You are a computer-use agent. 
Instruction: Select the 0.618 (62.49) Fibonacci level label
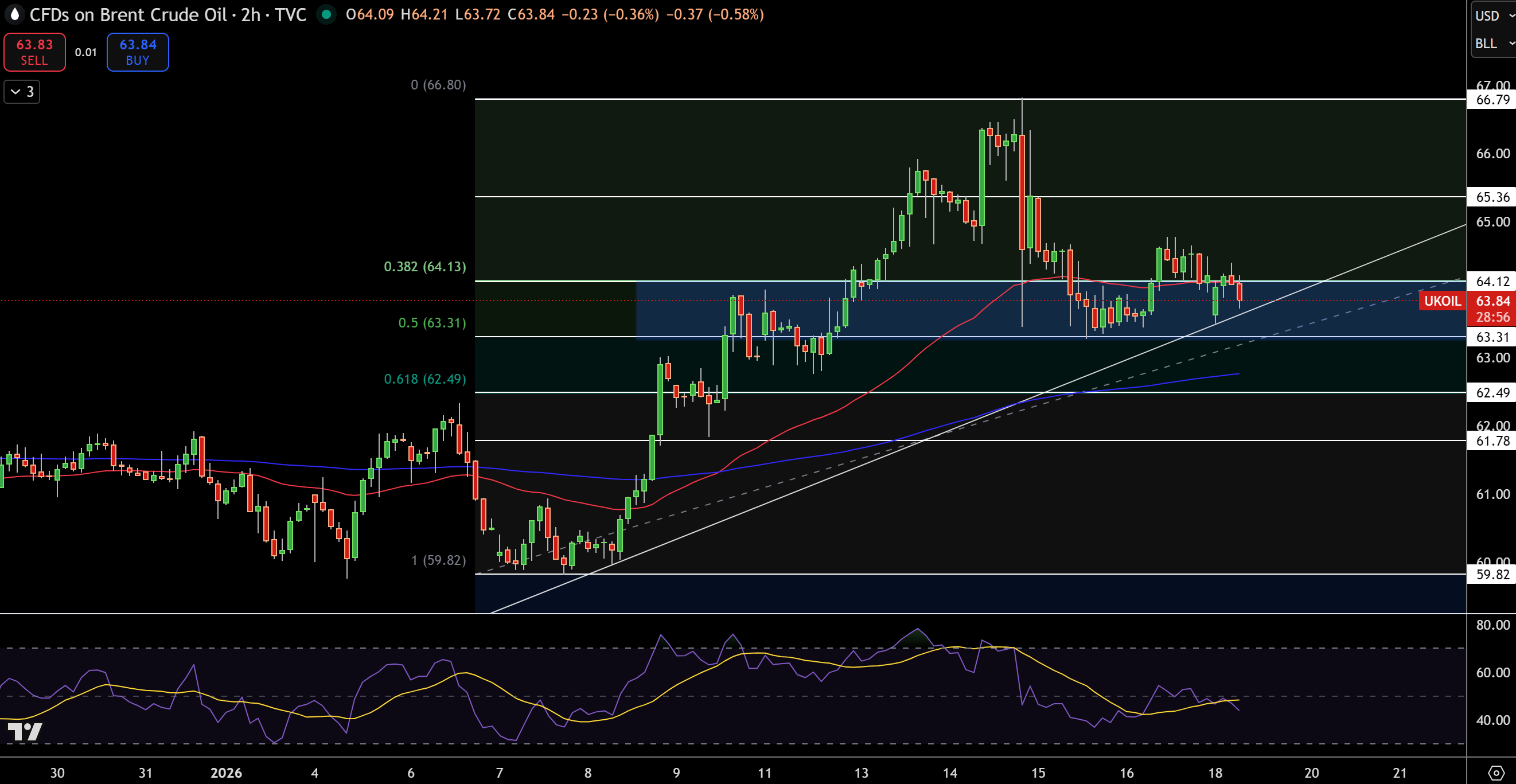[425, 379]
